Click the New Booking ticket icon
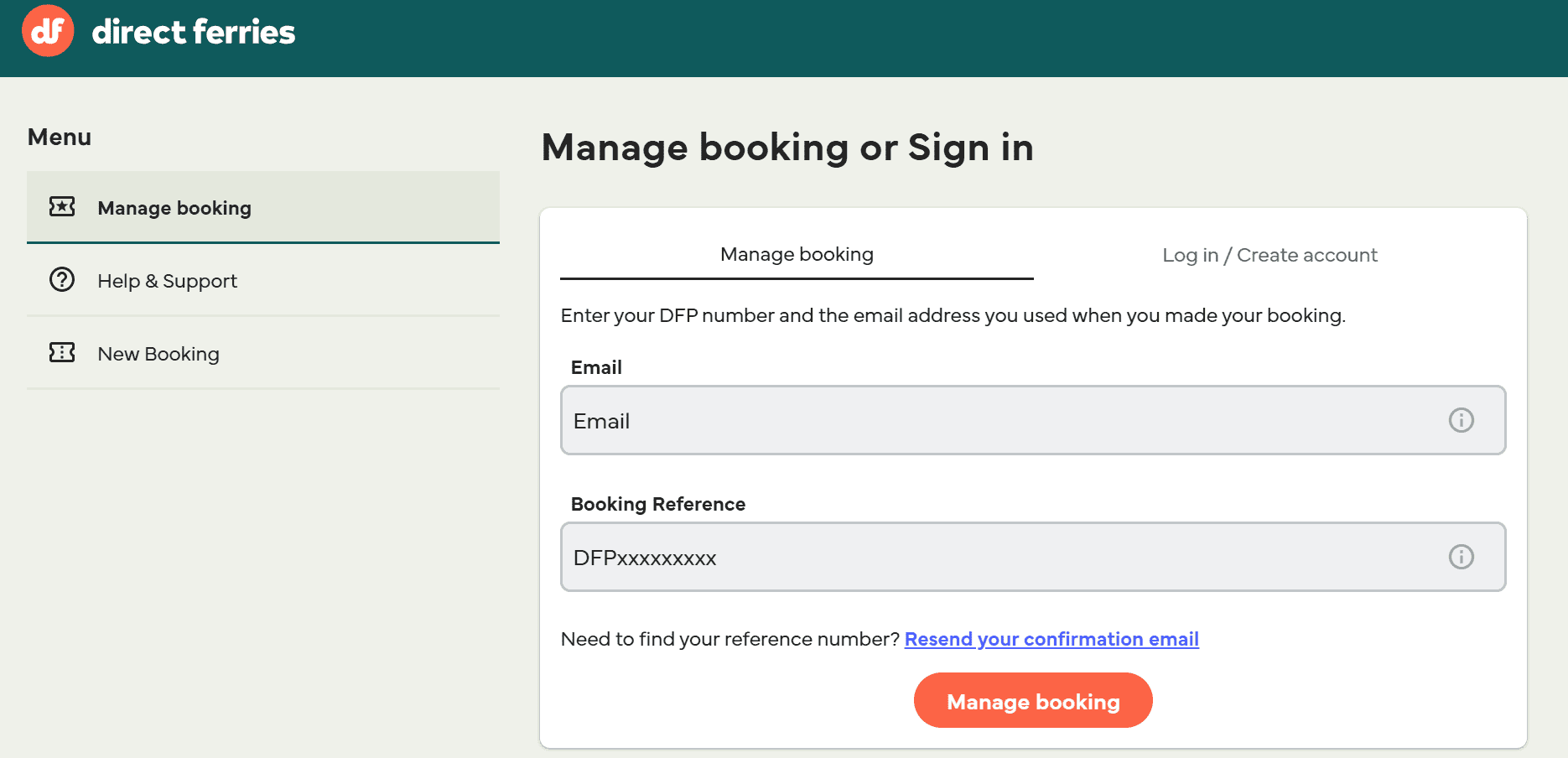The width and height of the screenshot is (1568, 758). 62,352
